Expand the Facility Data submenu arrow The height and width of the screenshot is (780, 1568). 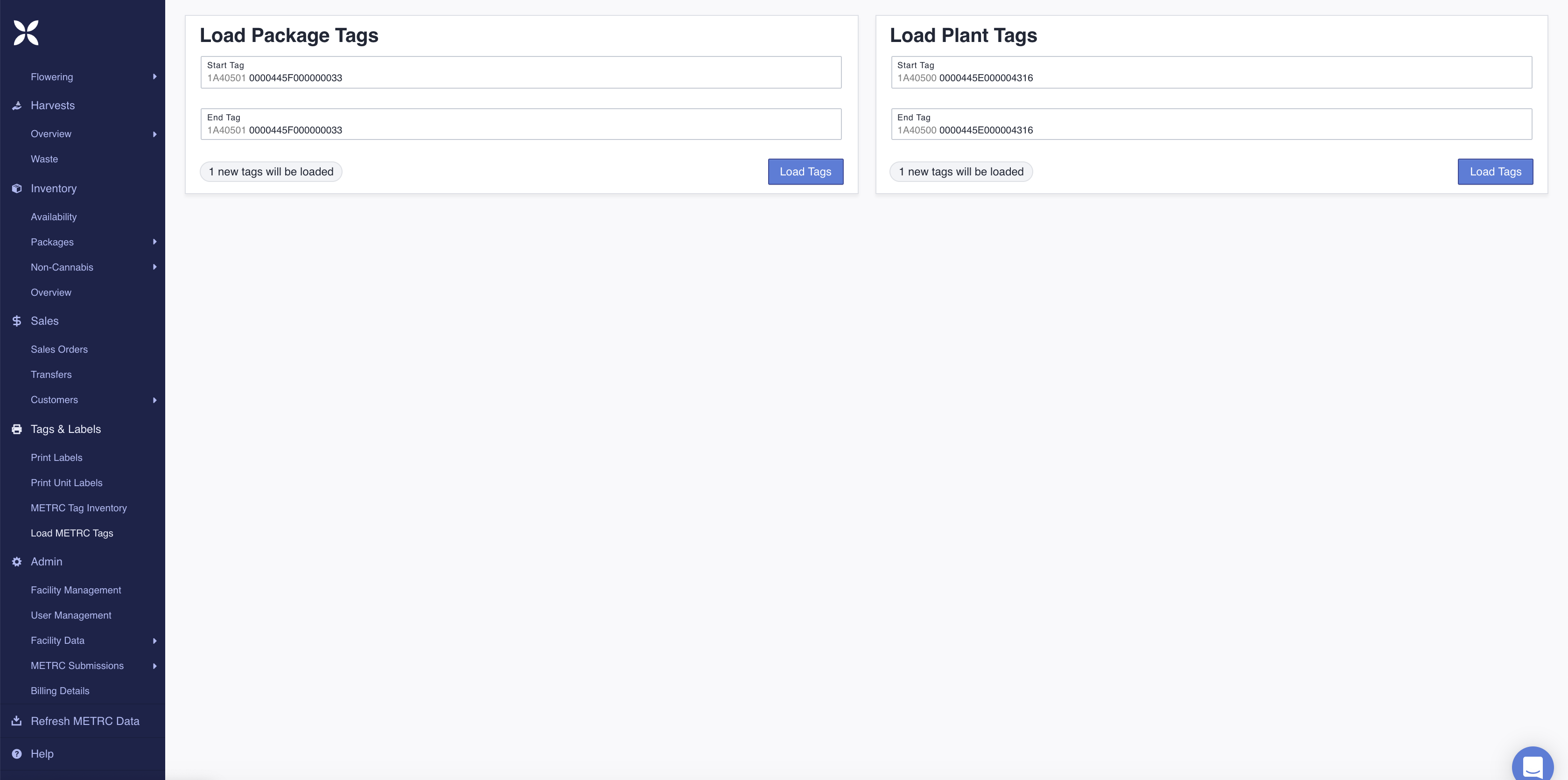tap(154, 641)
